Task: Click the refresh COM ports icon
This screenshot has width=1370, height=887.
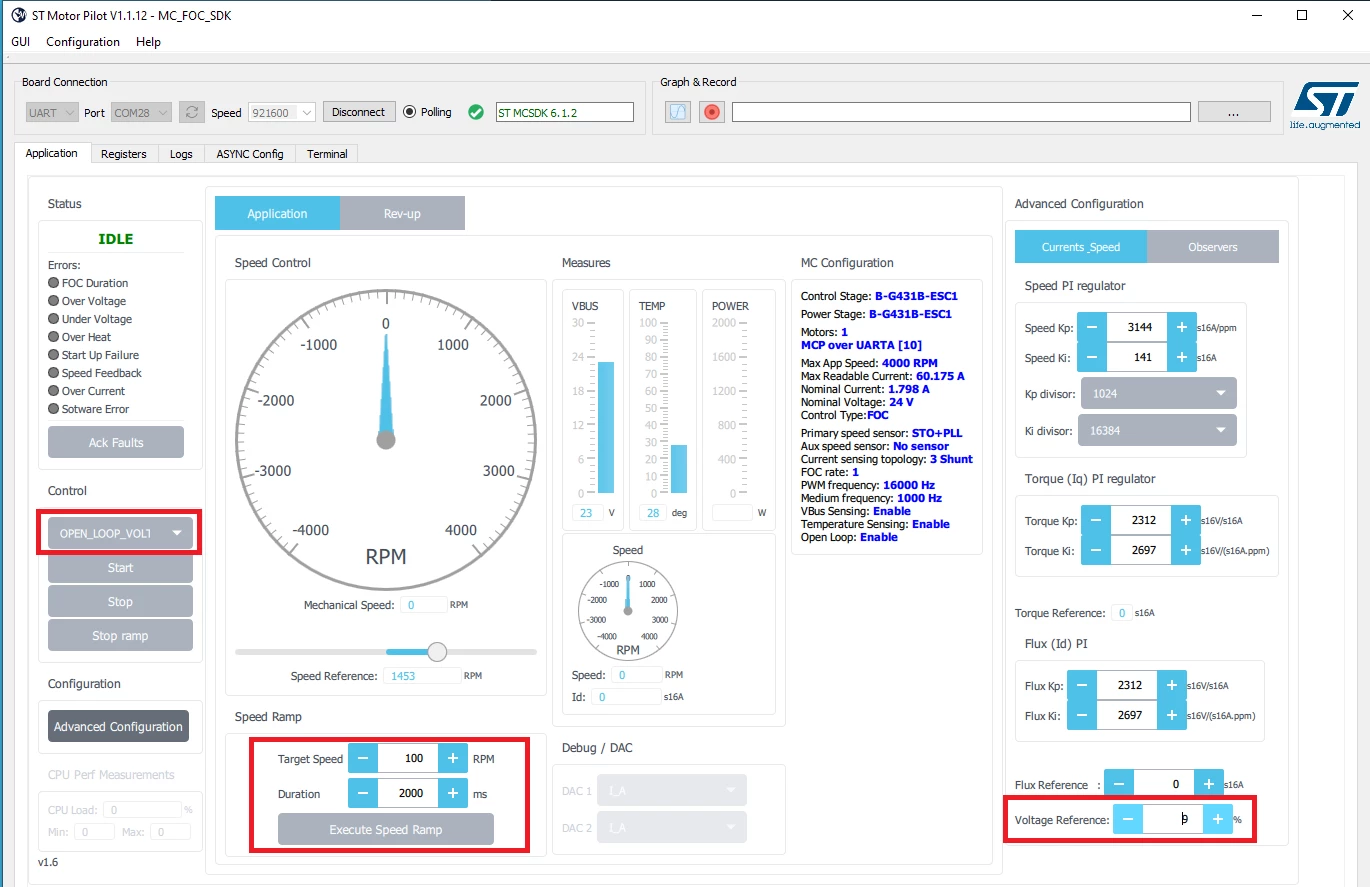Action: click(x=192, y=112)
